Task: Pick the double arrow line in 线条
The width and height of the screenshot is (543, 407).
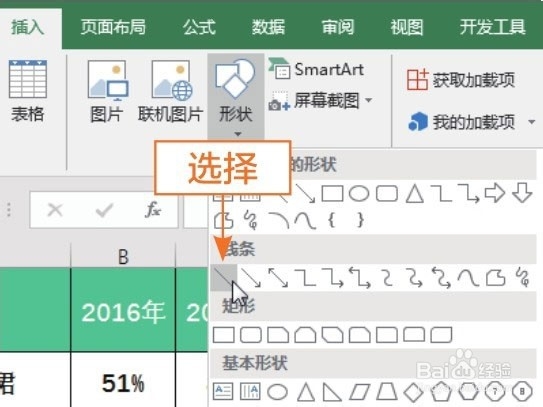Action: 278,278
